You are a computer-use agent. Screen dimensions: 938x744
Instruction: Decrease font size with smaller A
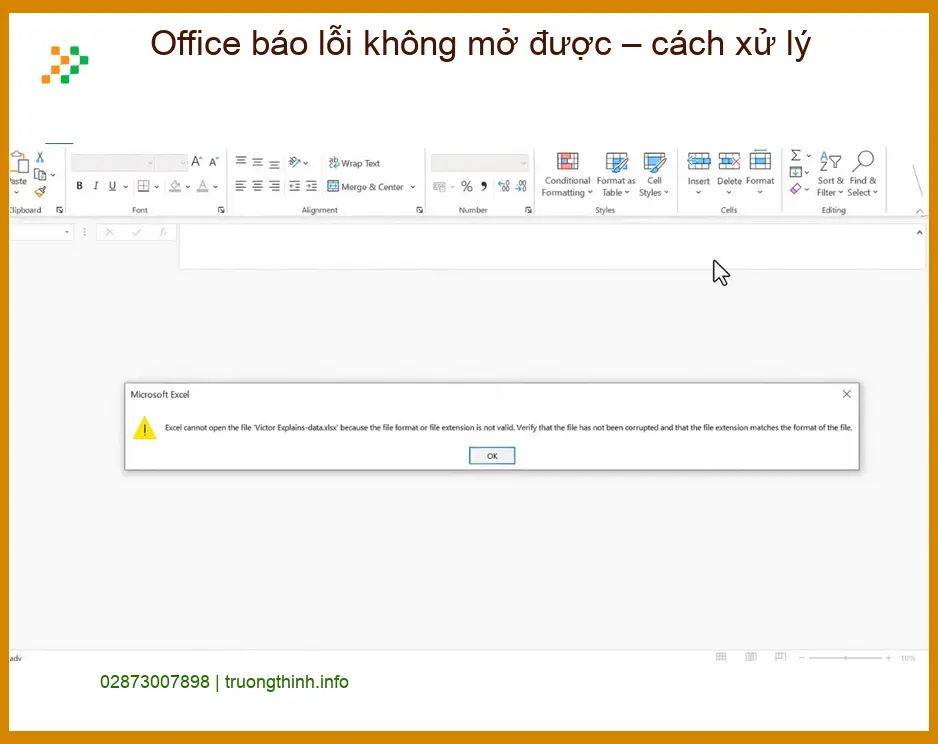click(x=214, y=161)
